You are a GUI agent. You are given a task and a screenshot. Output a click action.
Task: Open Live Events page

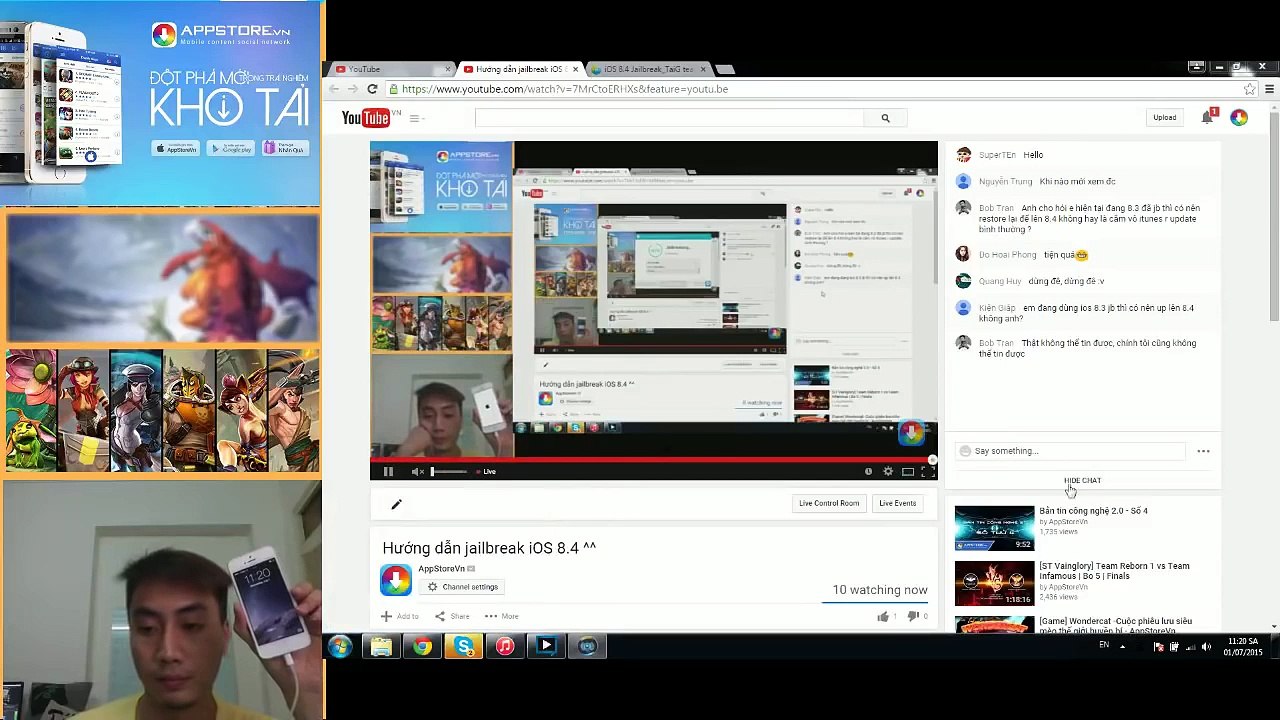[897, 503]
